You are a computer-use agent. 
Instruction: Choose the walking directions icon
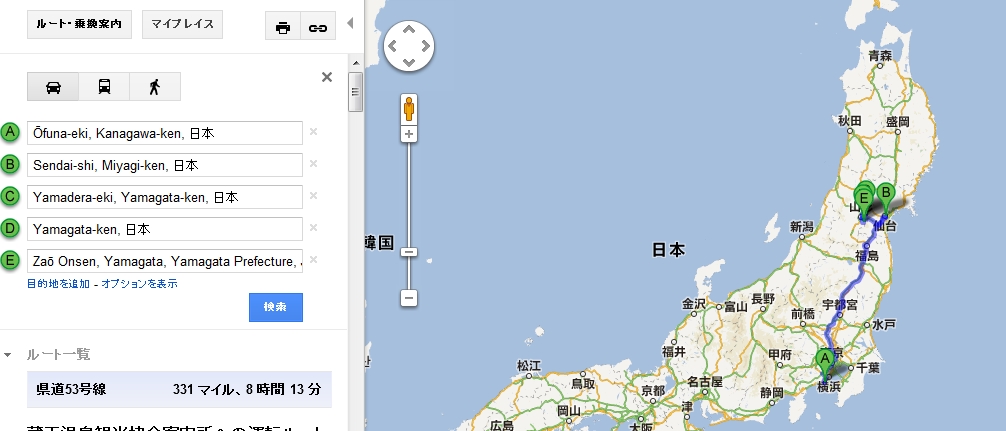pyautogui.click(x=155, y=87)
